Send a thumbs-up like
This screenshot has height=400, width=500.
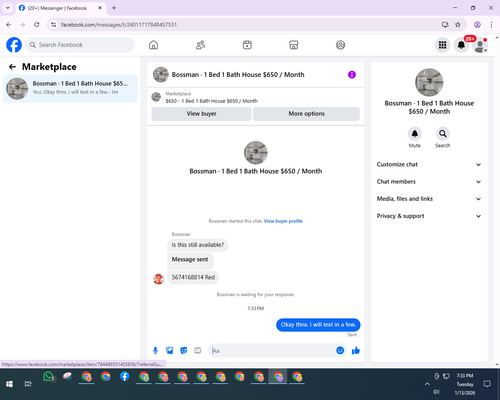(x=356, y=350)
